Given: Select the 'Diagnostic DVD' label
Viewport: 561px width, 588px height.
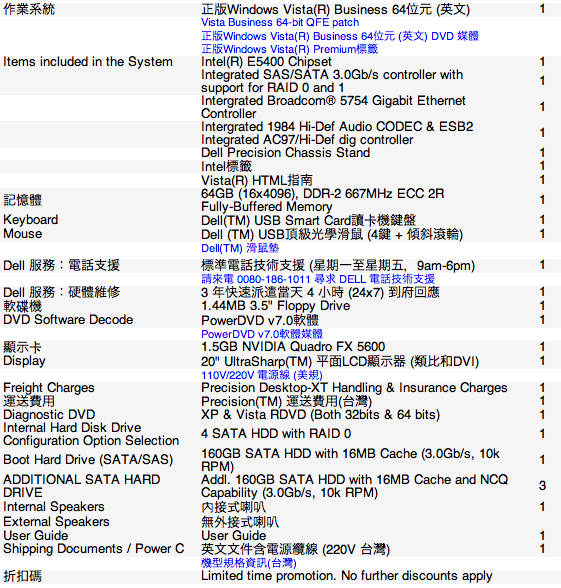Looking at the screenshot, I should pyautogui.click(x=49, y=415).
